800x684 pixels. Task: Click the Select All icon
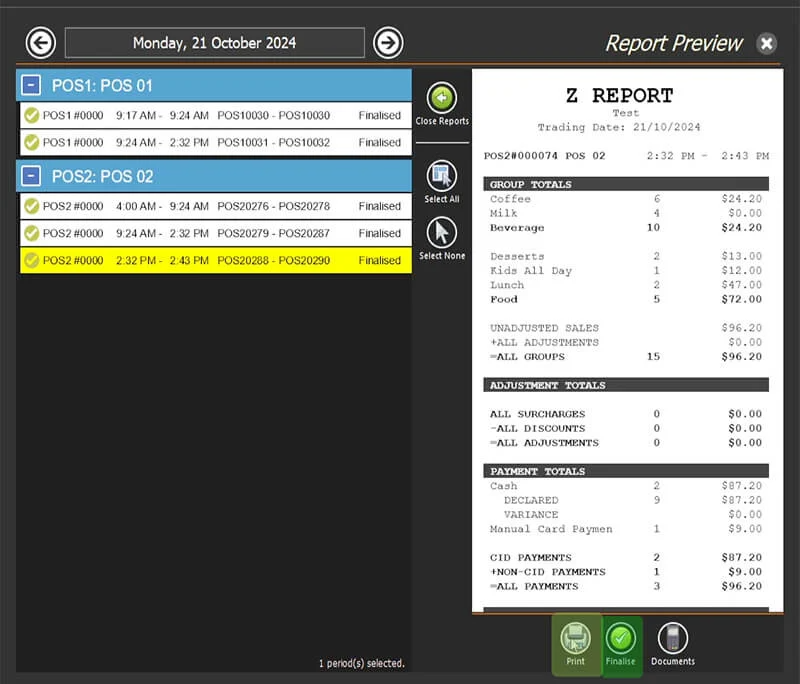[442, 176]
